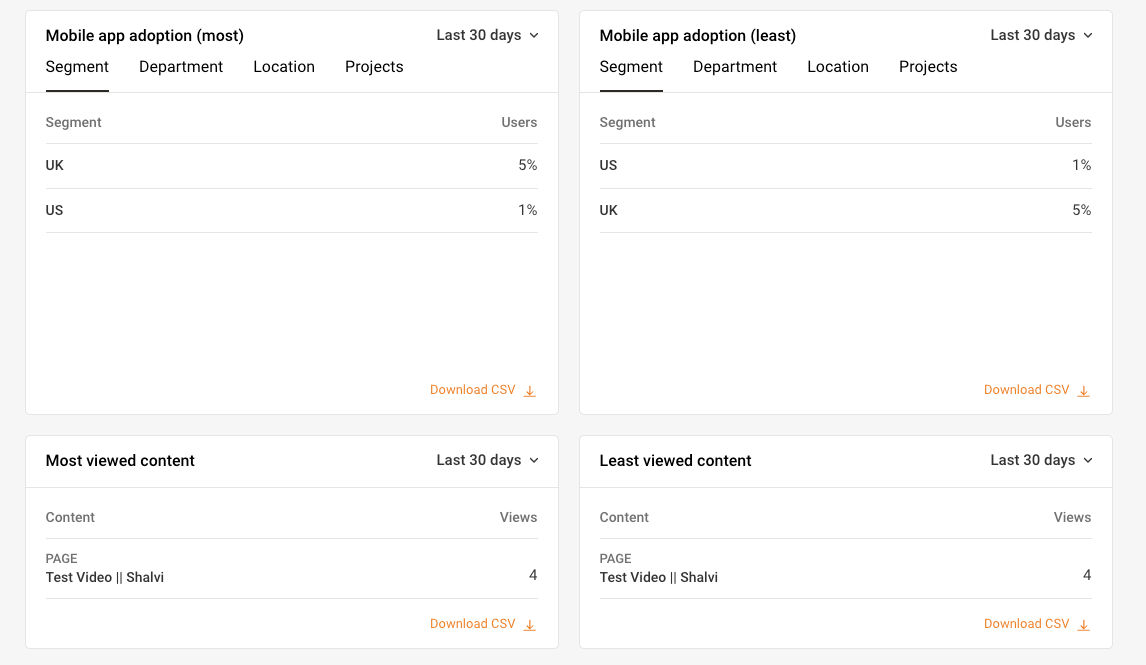The height and width of the screenshot is (665, 1146).
Task: Click the download icon in Mobile app adoption (most)
Action: coord(530,390)
